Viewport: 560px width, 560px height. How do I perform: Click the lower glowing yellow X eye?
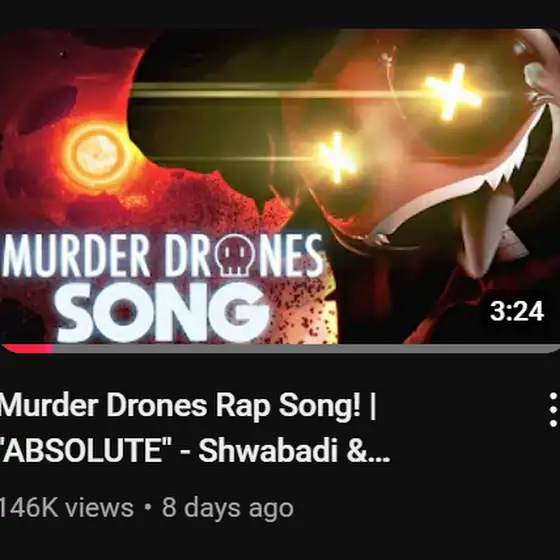337,156
